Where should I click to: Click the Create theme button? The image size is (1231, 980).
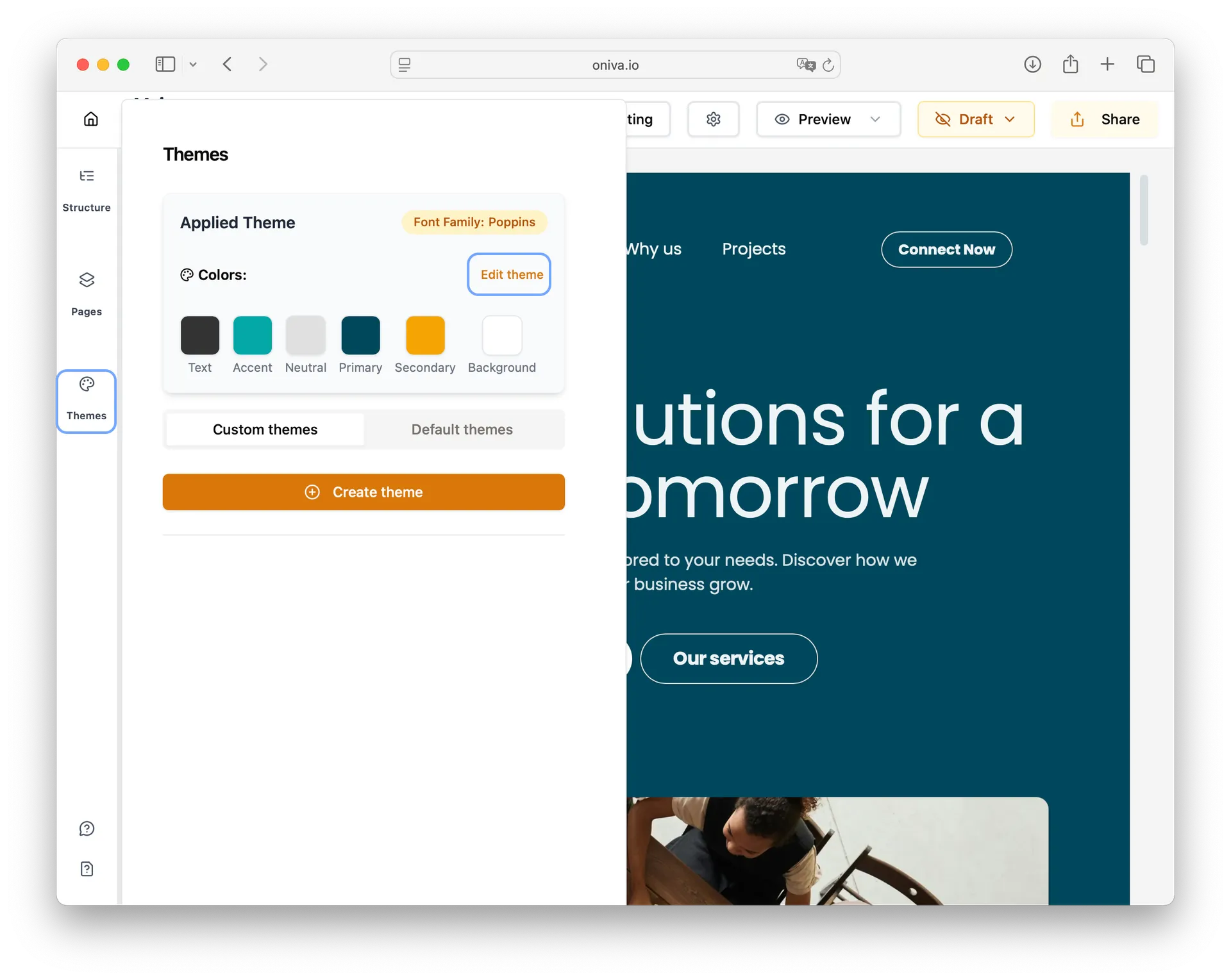pos(364,492)
